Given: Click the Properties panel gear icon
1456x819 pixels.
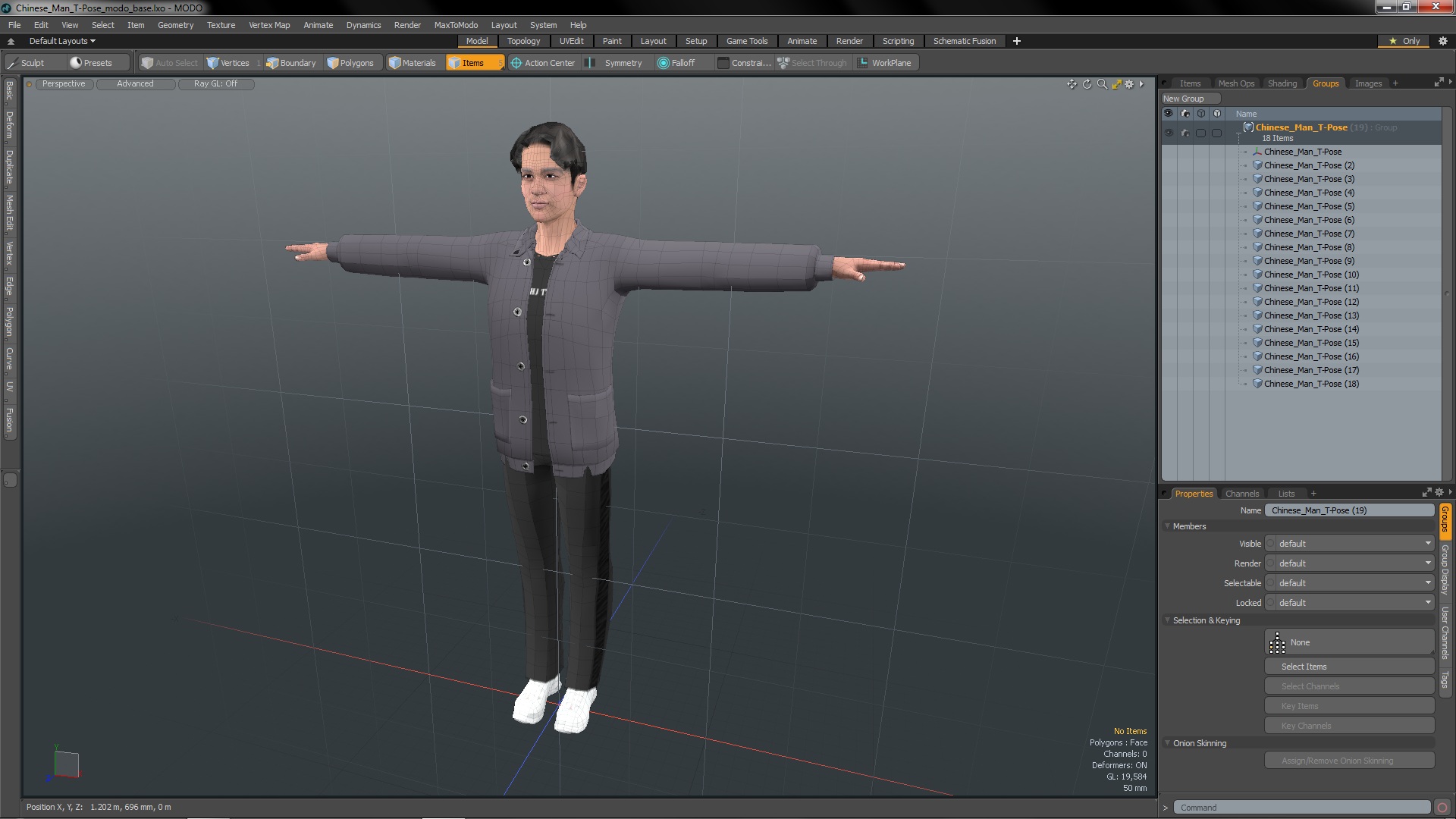Looking at the screenshot, I should [x=1439, y=493].
